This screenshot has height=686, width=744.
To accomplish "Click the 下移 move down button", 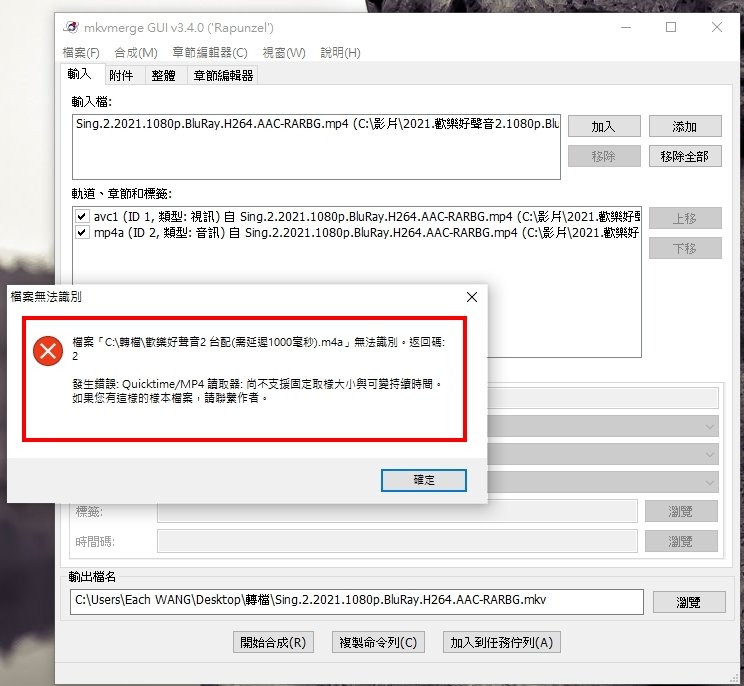I will pyautogui.click(x=685, y=248).
